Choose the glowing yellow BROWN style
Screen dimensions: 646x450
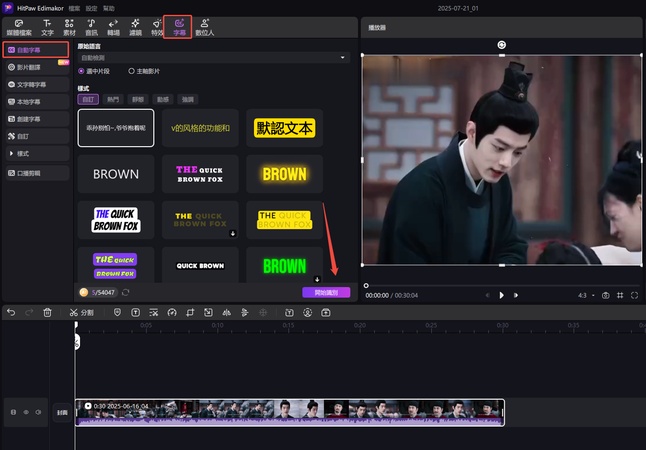[x=285, y=174]
